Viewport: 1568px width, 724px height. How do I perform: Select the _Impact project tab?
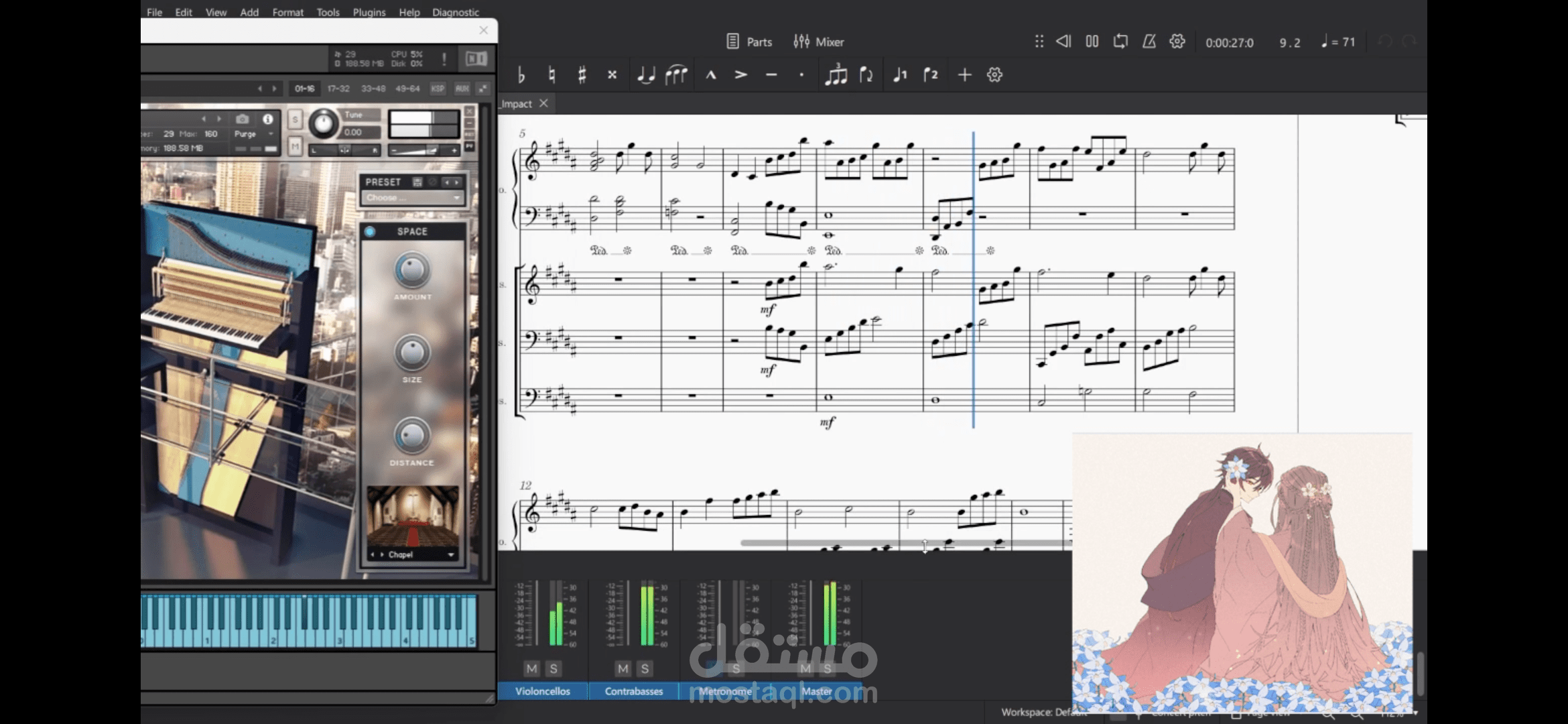516,104
